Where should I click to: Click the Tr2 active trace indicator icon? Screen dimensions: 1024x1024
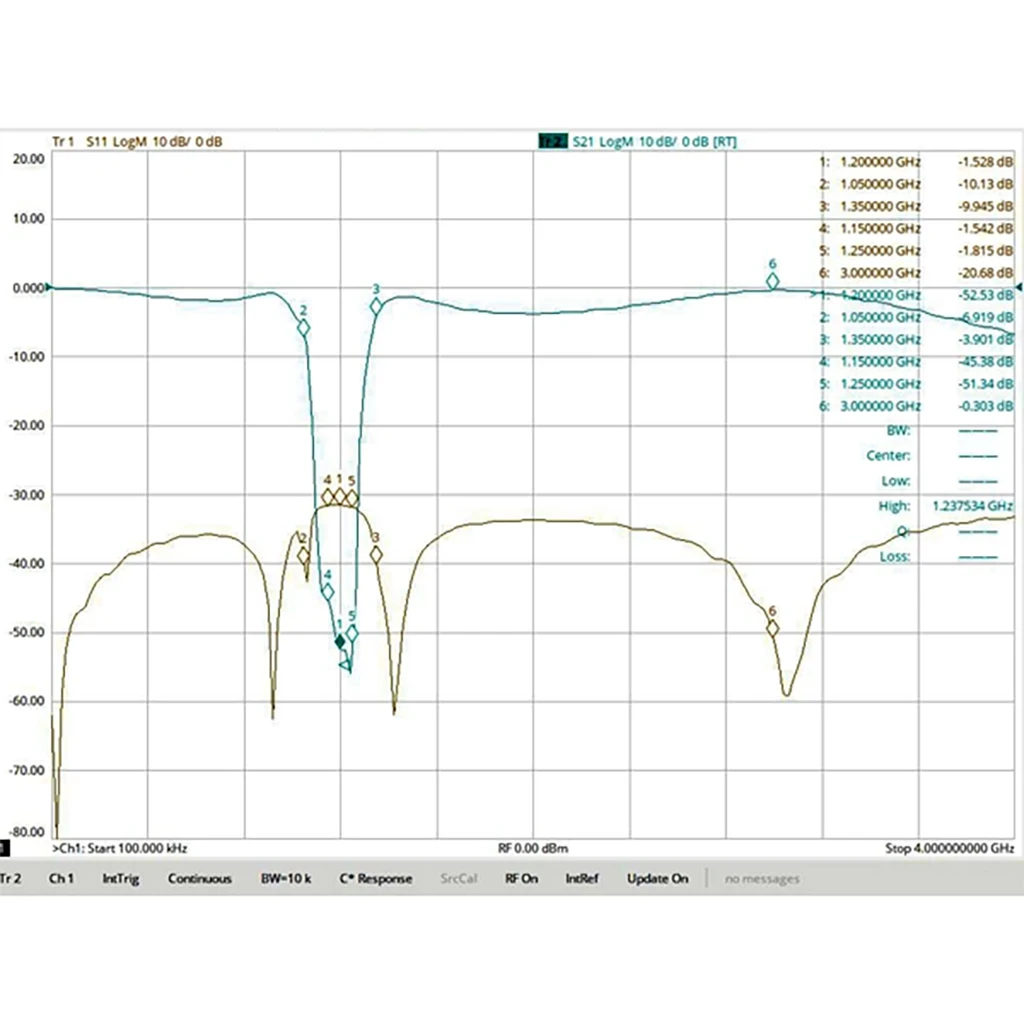tap(551, 140)
